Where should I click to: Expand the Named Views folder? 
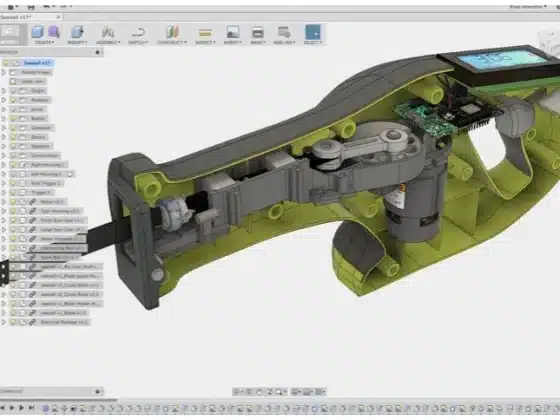pyautogui.click(x=4, y=72)
